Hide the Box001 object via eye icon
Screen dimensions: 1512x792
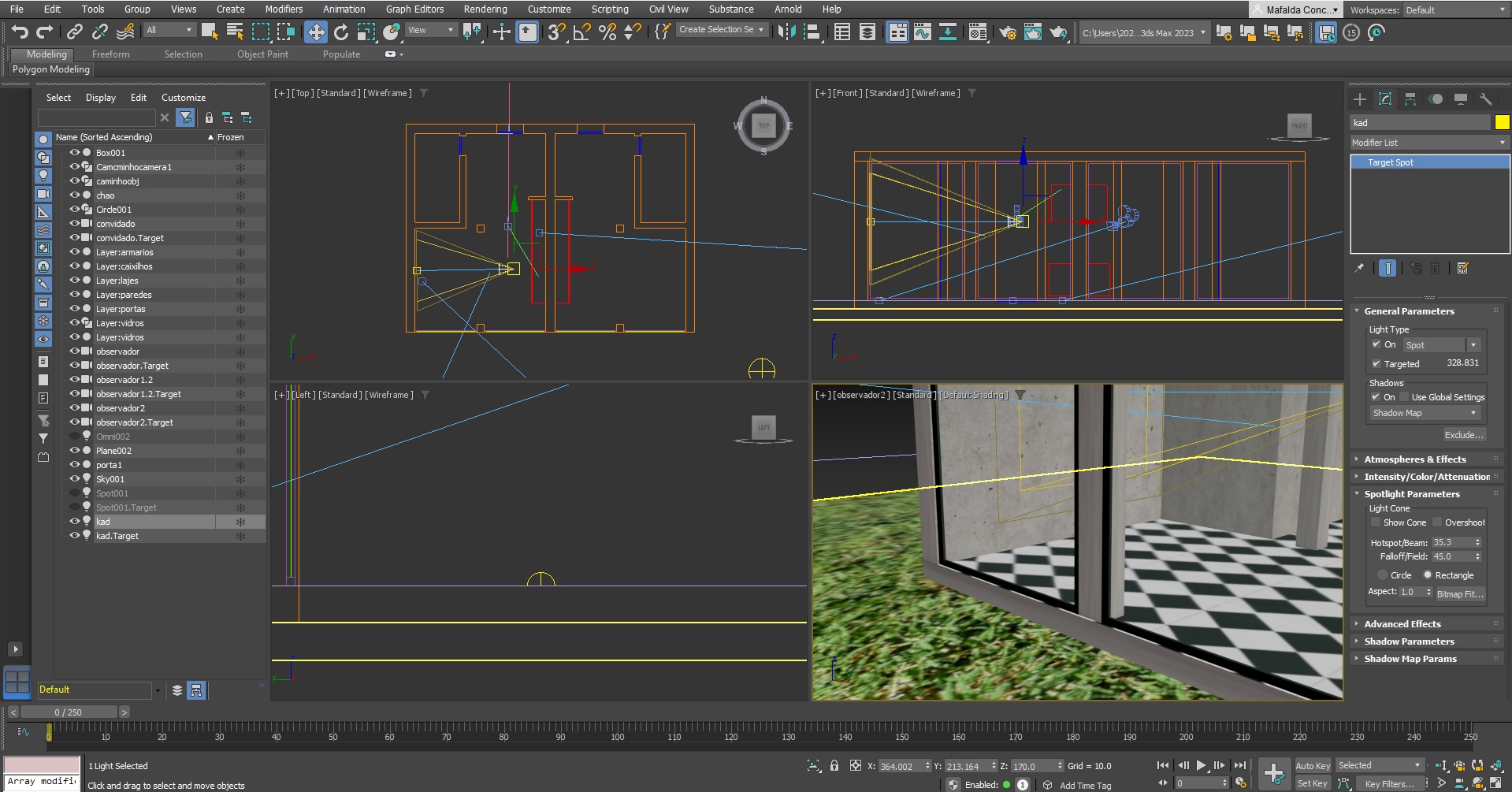click(75, 153)
